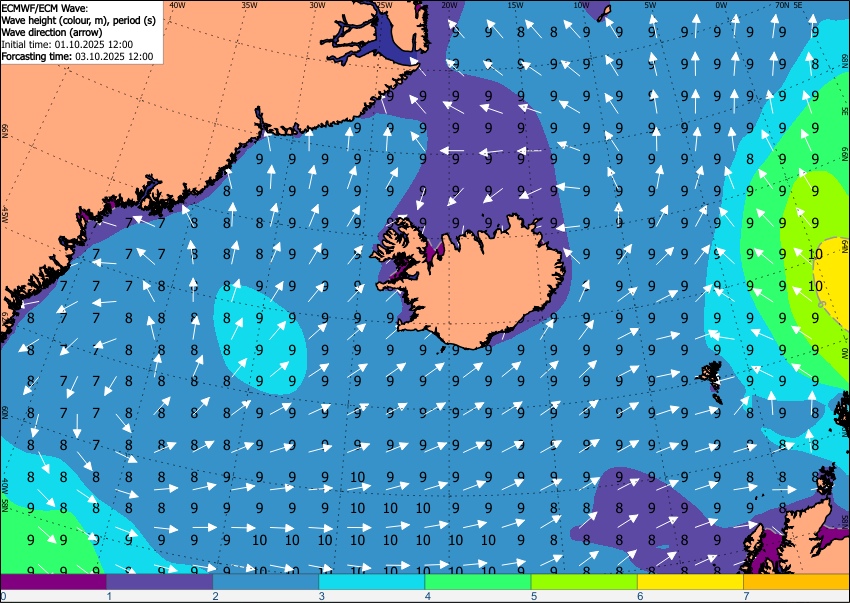850x603 pixels.
Task: Click the yellow 6–7 m legend color segment
Action: (691, 582)
